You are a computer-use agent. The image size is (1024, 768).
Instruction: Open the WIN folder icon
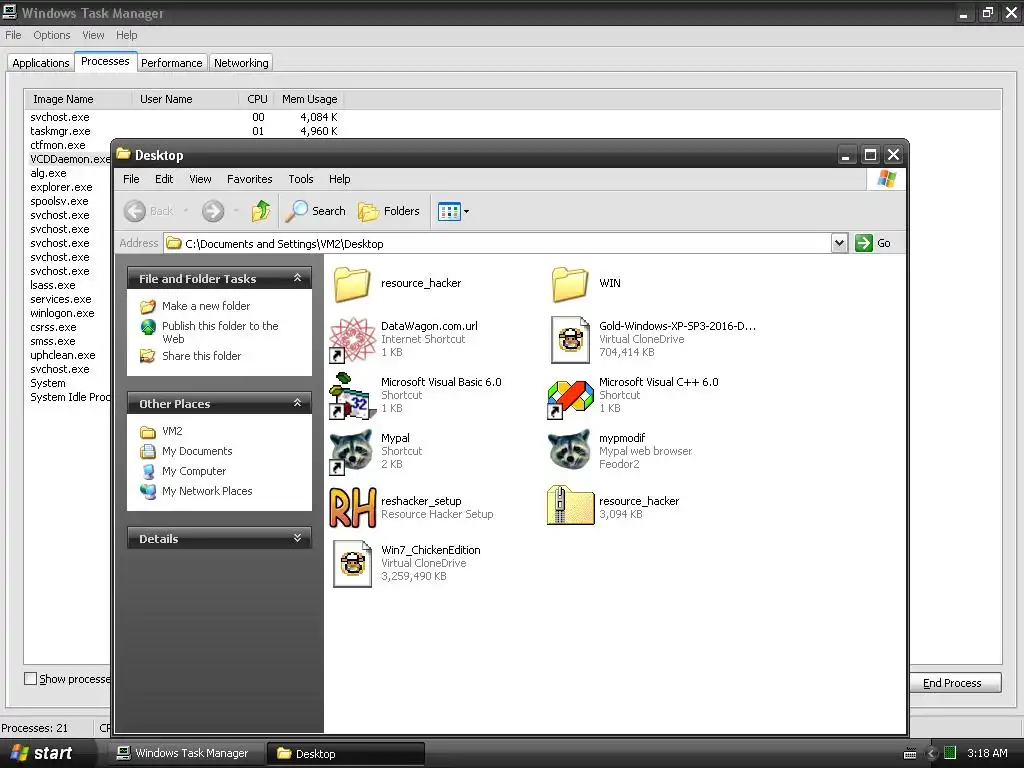coord(570,283)
